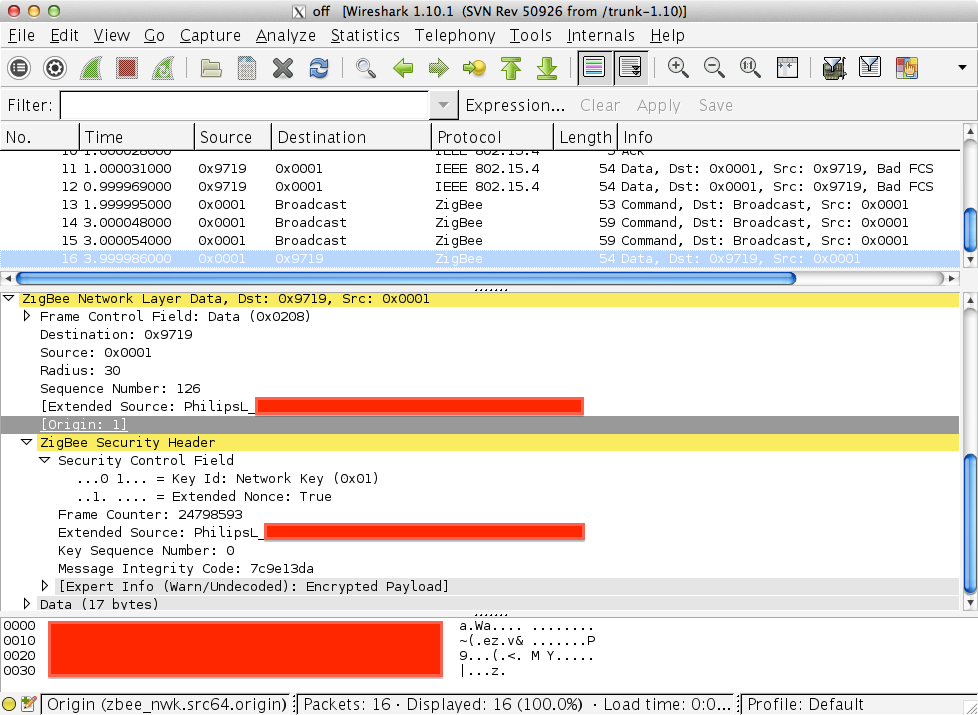Click the packet list vertical scrollbar thumb
978x715 pixels.
(970, 230)
